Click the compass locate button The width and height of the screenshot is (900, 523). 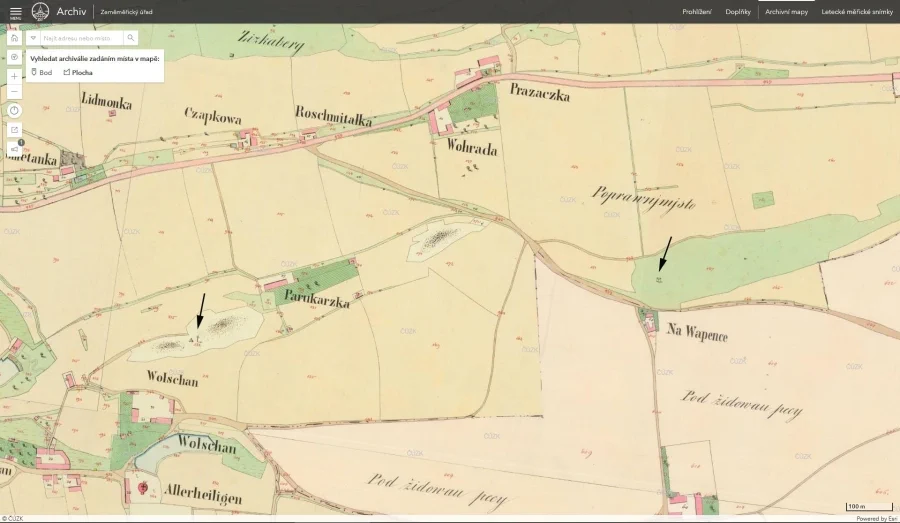(14, 58)
